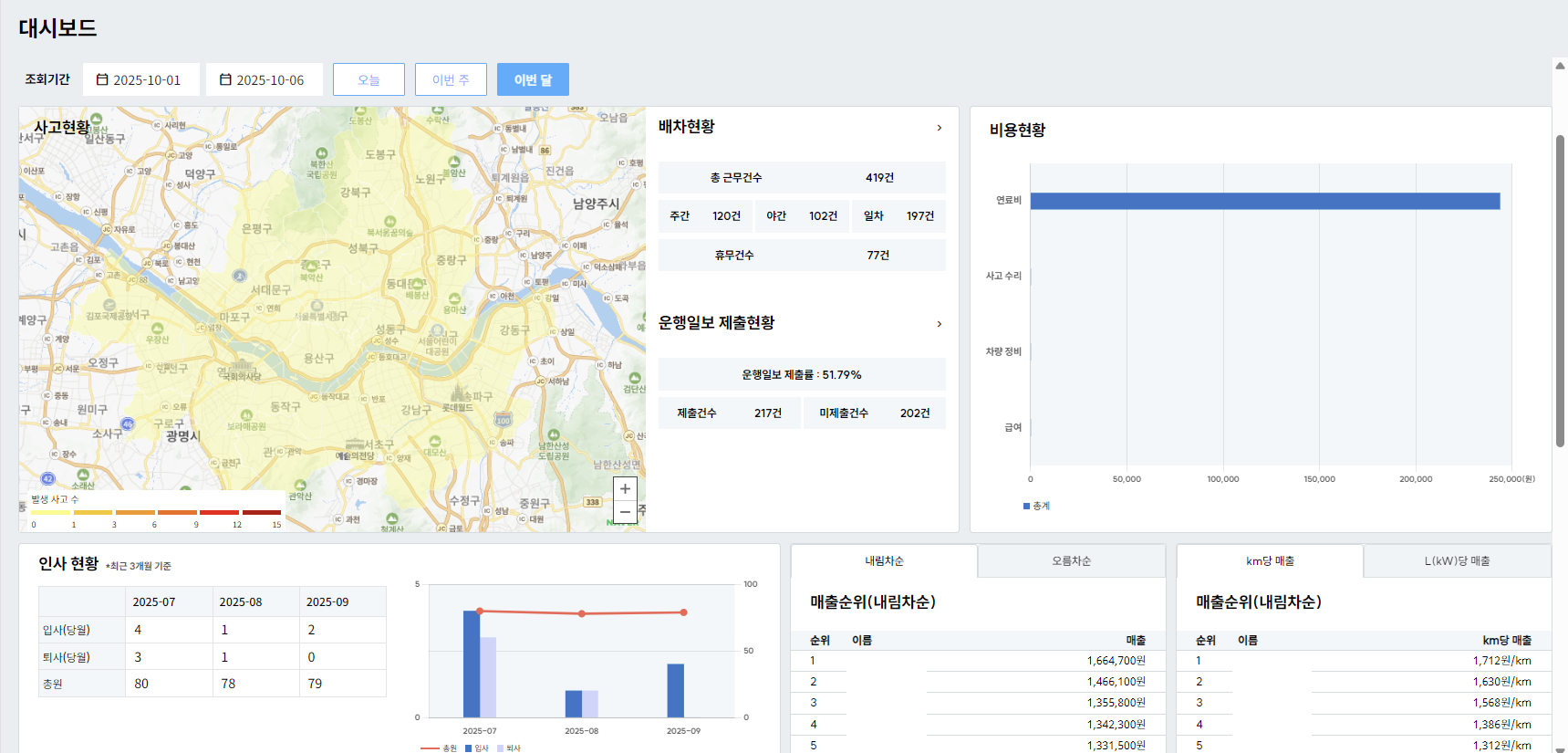
Task: Click the dark red swatch in the accident legend
Action: (262, 512)
